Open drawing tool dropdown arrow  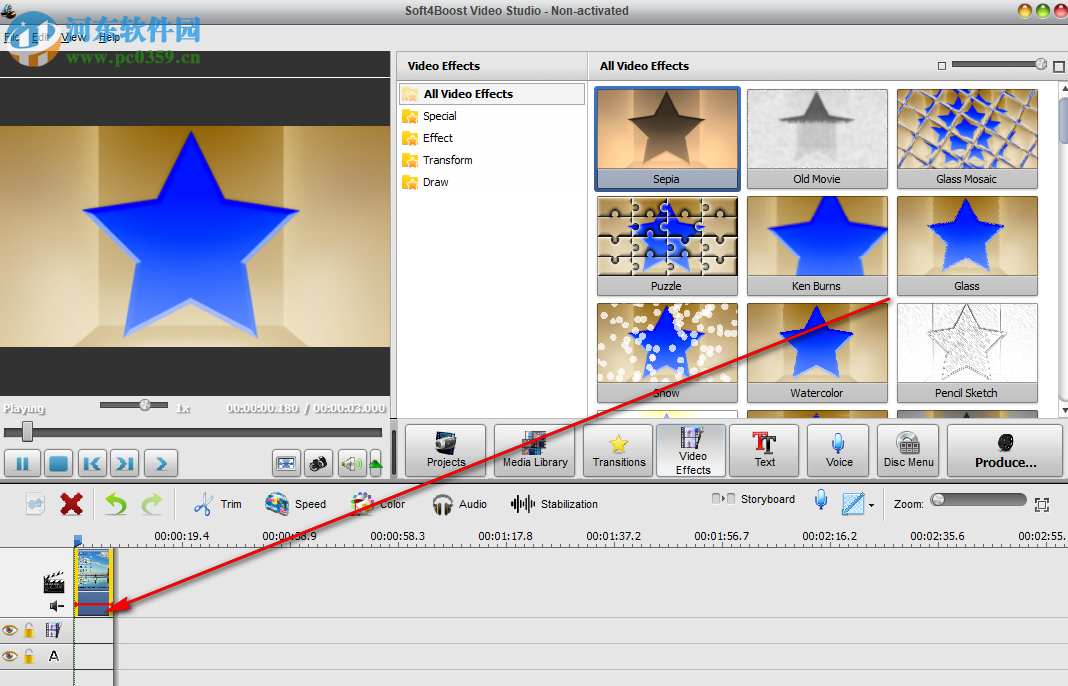point(871,505)
